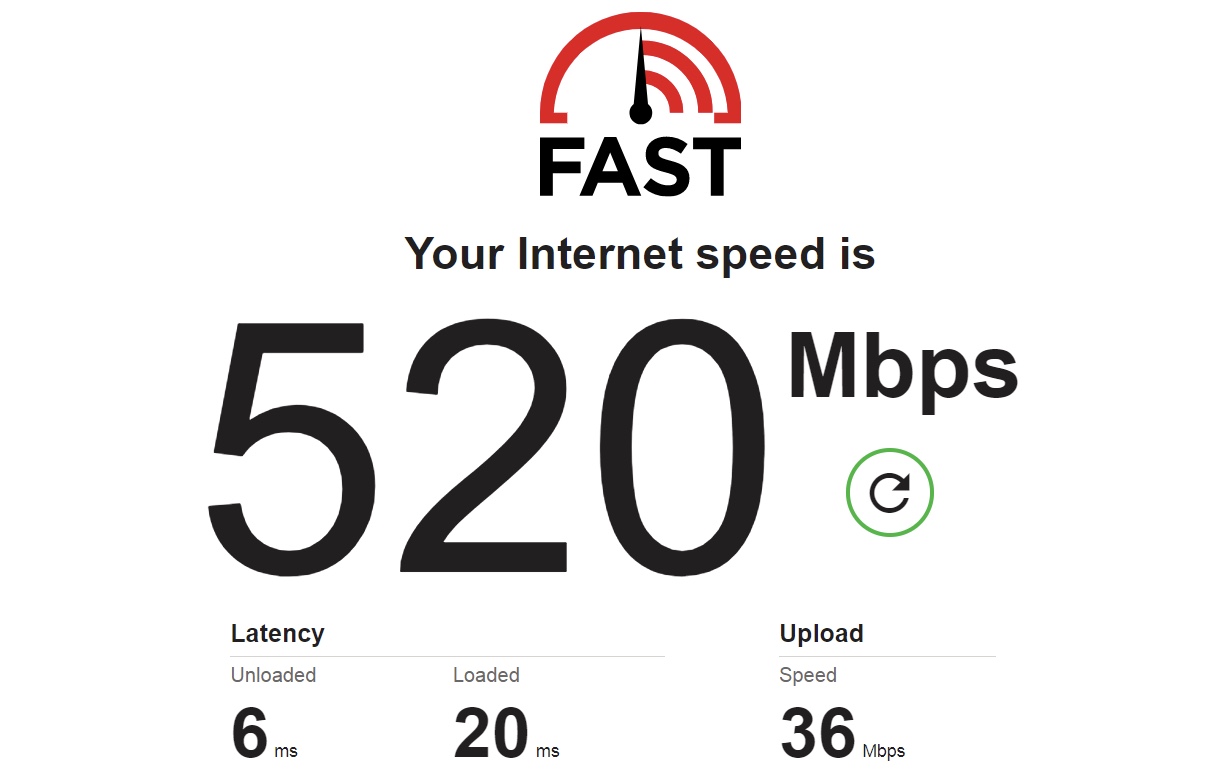Click the ms unit next to 6

286,751
